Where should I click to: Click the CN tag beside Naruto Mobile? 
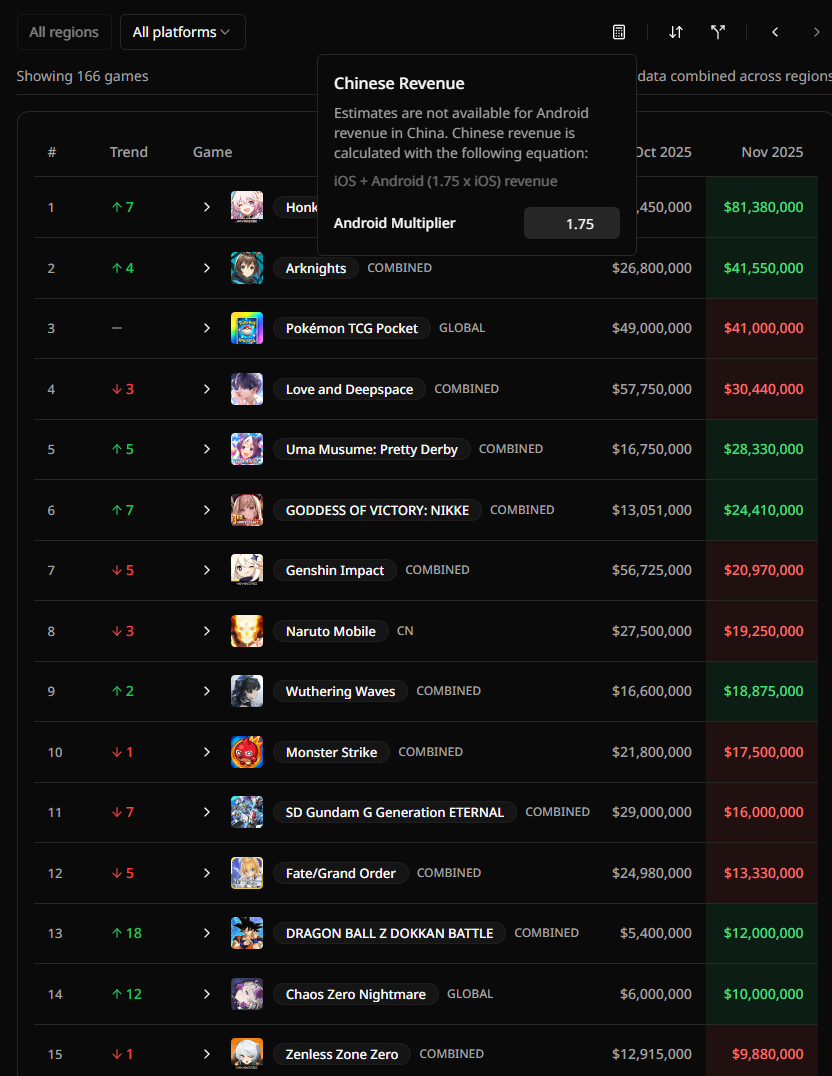pyautogui.click(x=405, y=631)
